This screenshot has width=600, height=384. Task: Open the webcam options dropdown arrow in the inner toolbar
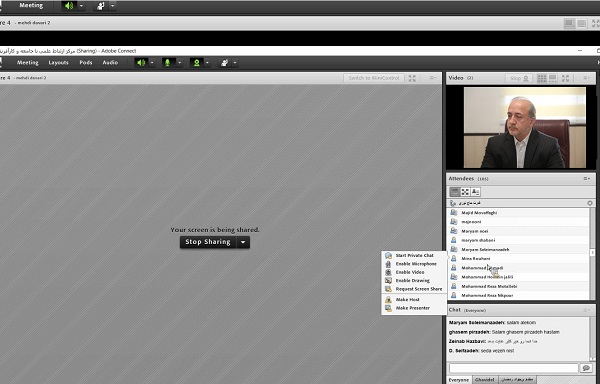pos(207,63)
